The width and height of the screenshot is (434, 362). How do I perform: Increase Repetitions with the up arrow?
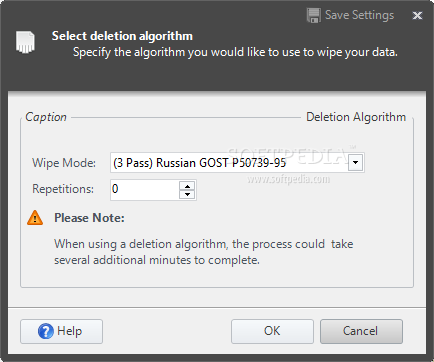[187, 186]
